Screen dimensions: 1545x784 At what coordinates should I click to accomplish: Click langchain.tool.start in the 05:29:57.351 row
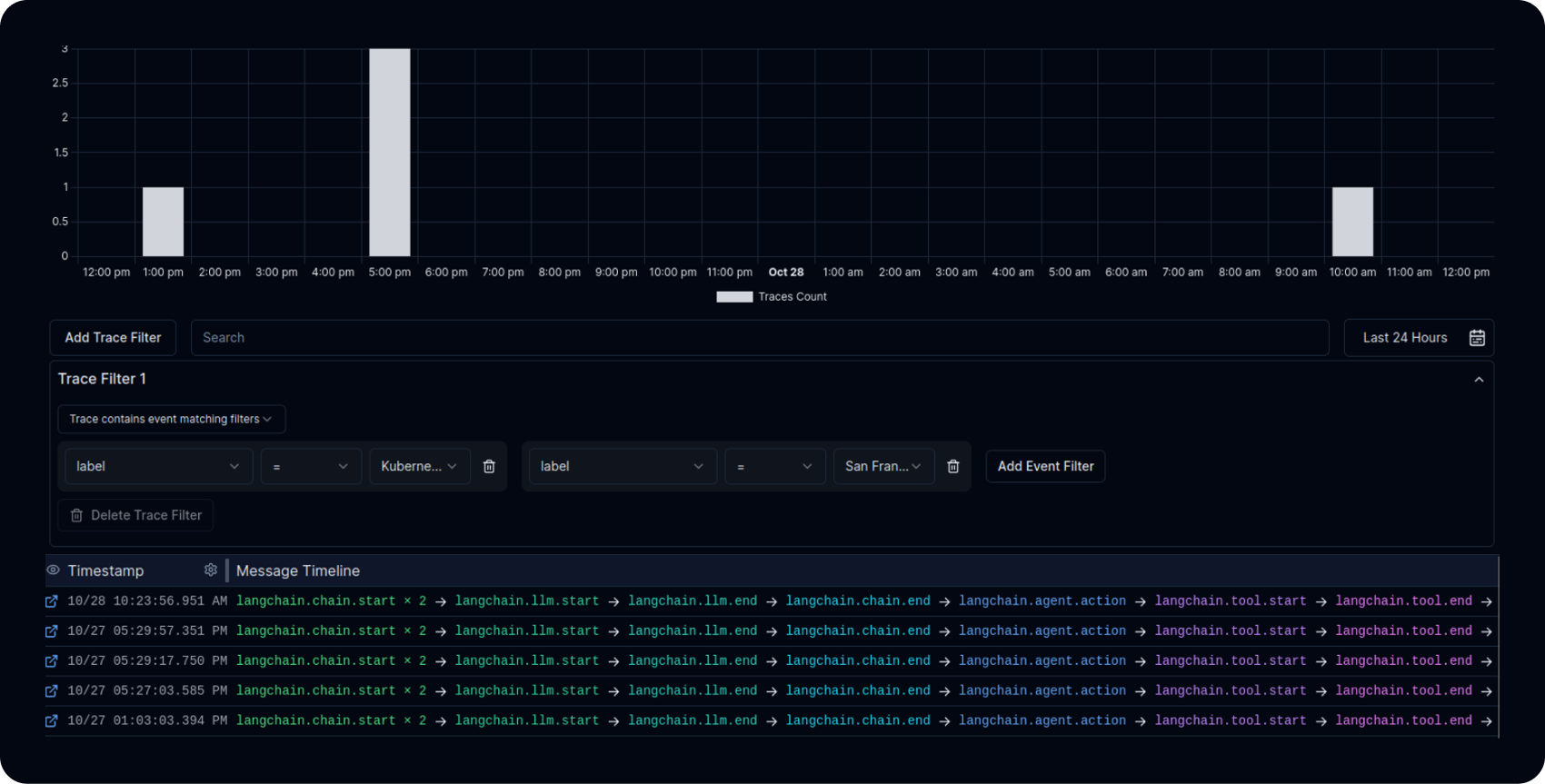coord(1231,631)
